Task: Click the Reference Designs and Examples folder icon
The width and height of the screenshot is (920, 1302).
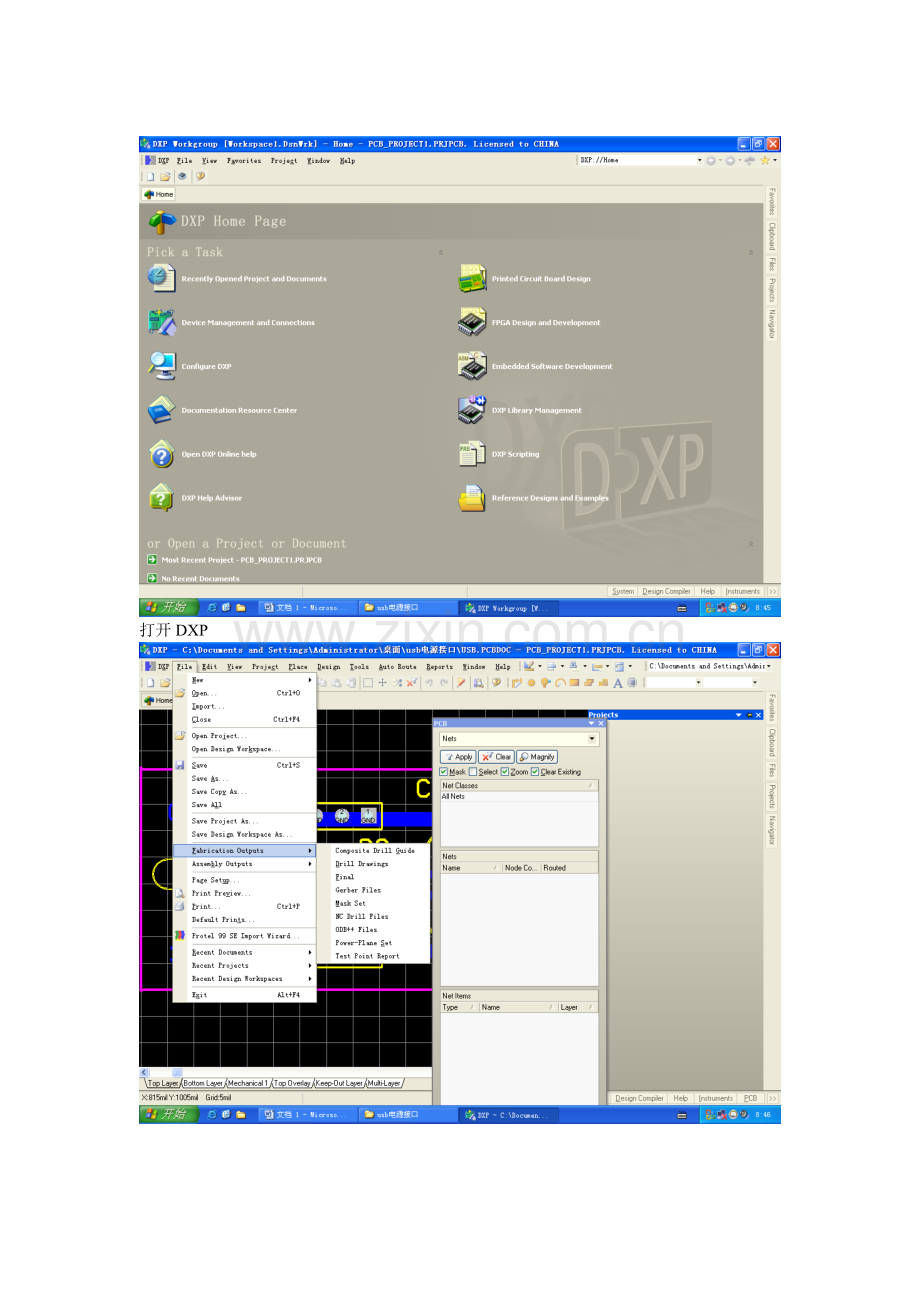Action: pos(472,497)
